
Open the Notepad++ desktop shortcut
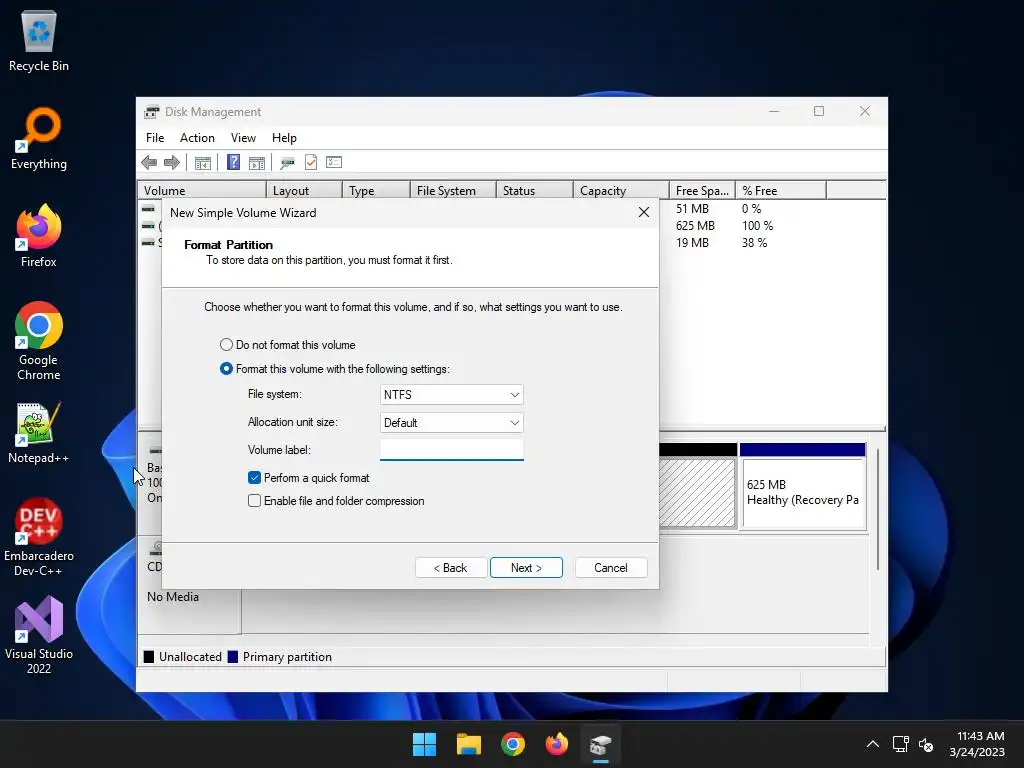click(39, 432)
